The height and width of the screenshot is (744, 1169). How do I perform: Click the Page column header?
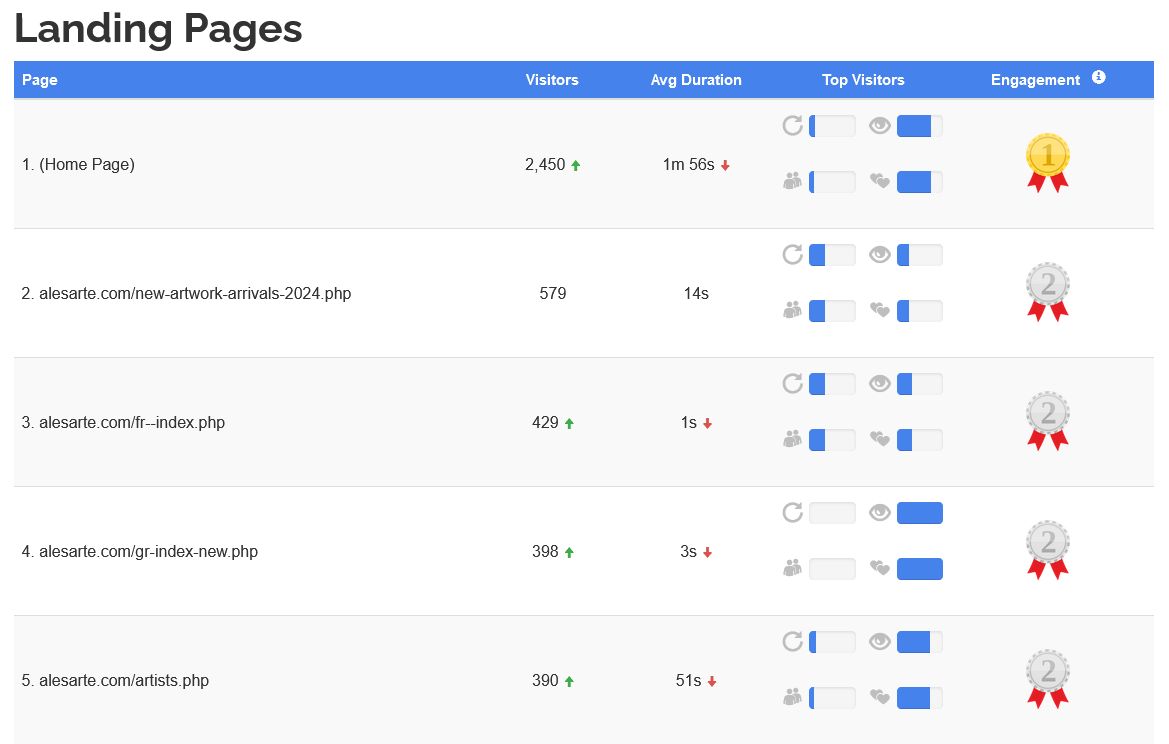click(x=40, y=80)
